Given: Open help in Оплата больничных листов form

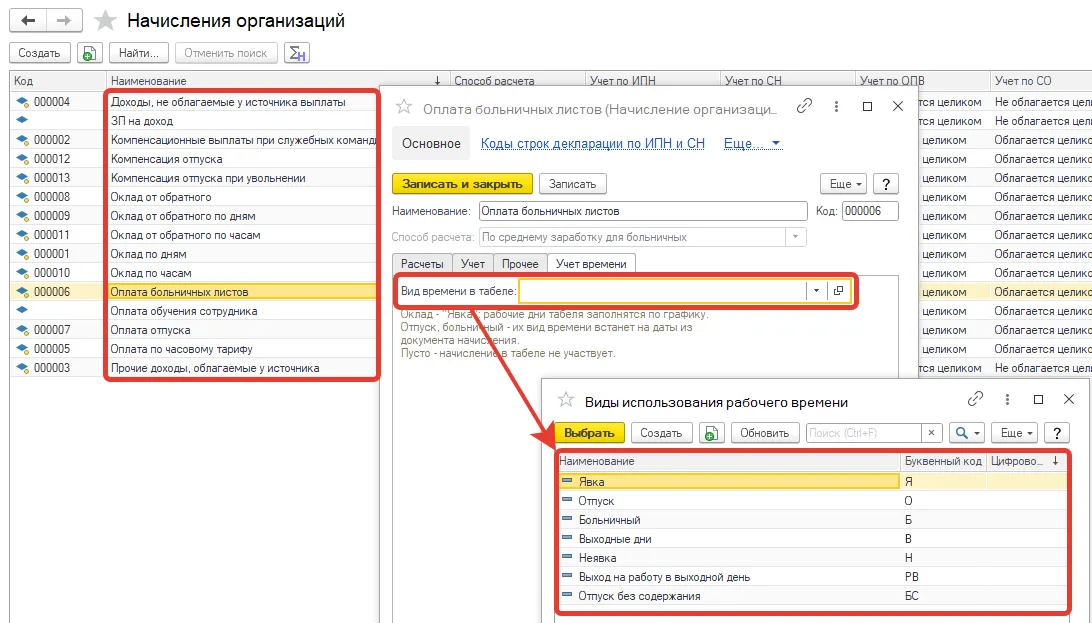Looking at the screenshot, I should 885,184.
